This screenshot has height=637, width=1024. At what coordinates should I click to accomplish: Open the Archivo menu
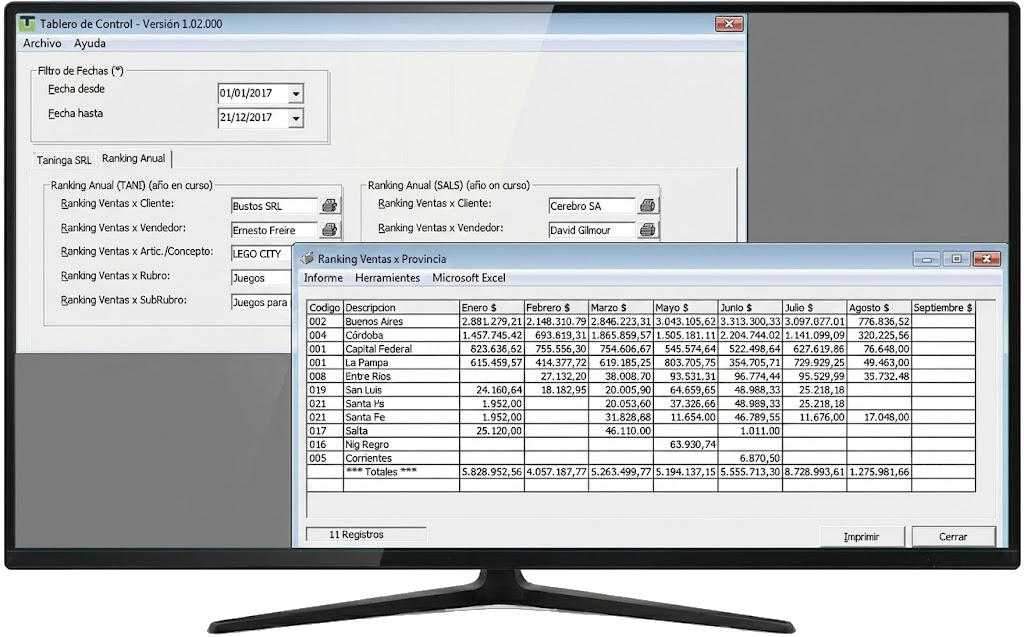coord(42,44)
